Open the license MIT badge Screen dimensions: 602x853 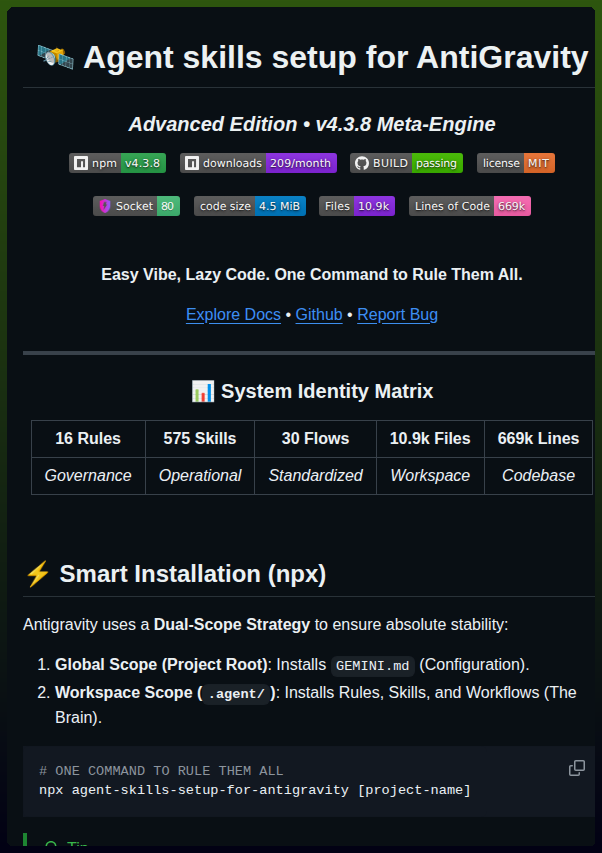click(516, 163)
